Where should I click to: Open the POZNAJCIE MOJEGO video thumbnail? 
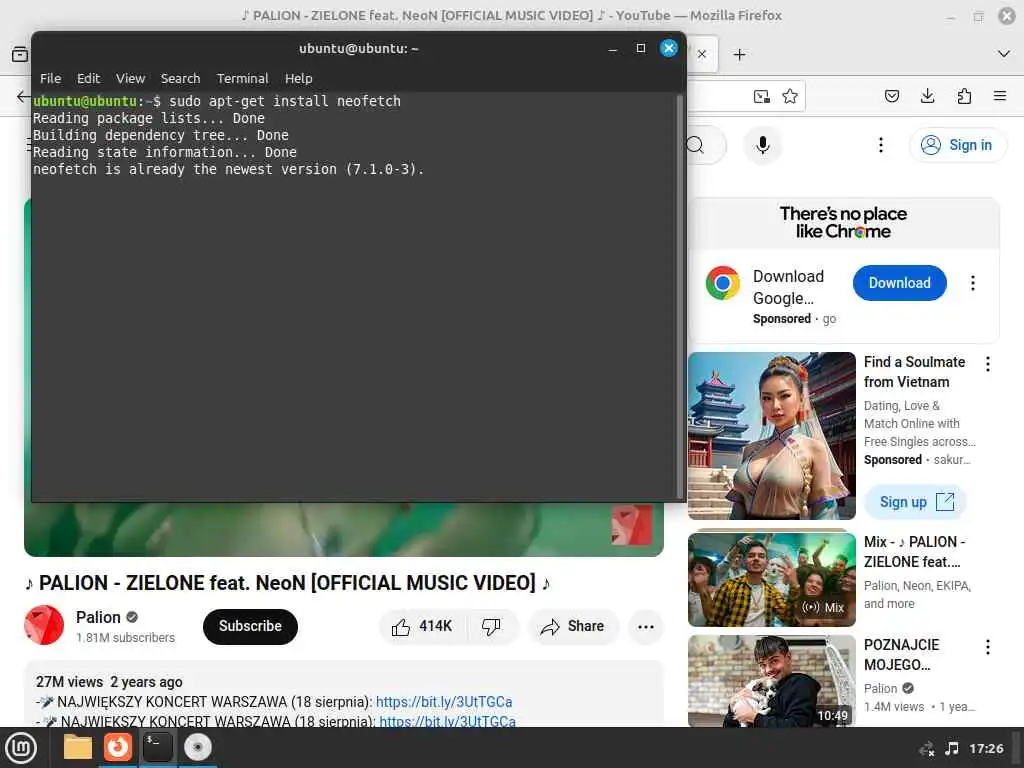click(771, 680)
